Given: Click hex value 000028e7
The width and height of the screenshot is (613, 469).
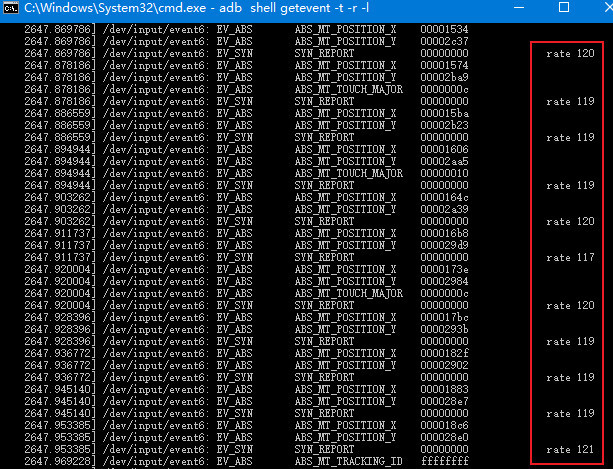Looking at the screenshot, I should click(445, 401).
